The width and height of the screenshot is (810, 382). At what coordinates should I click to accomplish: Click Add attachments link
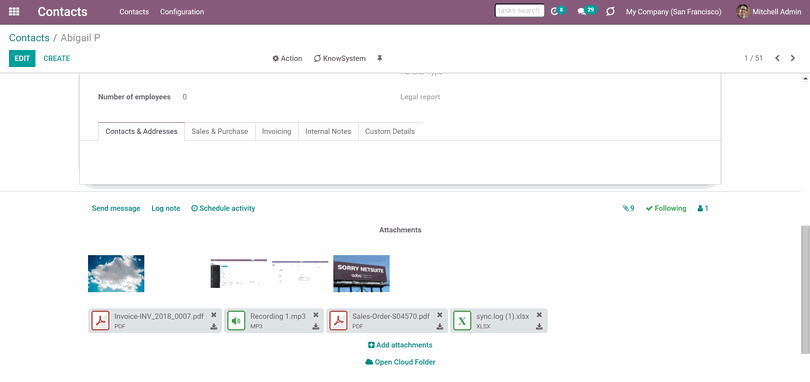coord(400,345)
